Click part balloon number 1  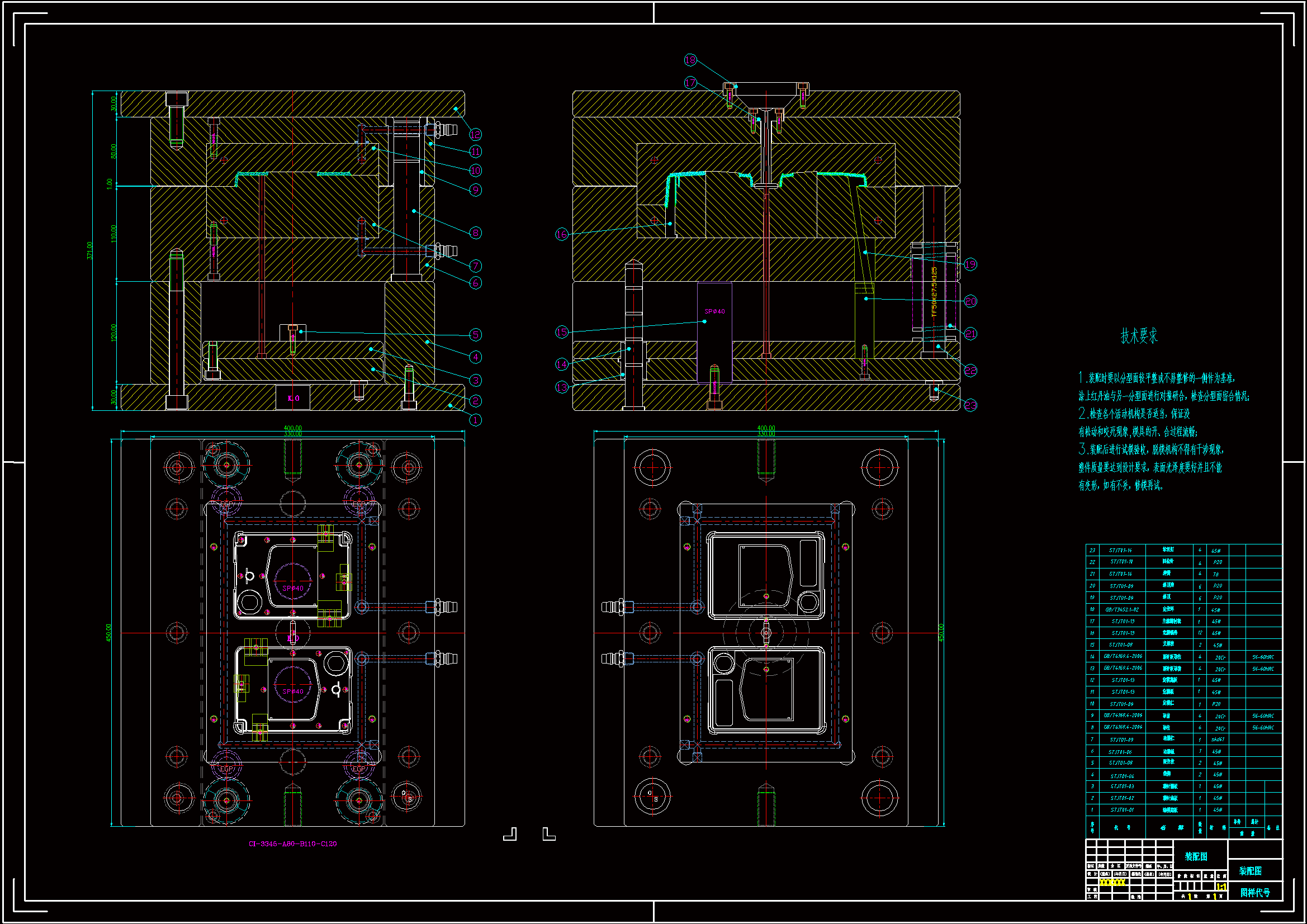[x=475, y=420]
